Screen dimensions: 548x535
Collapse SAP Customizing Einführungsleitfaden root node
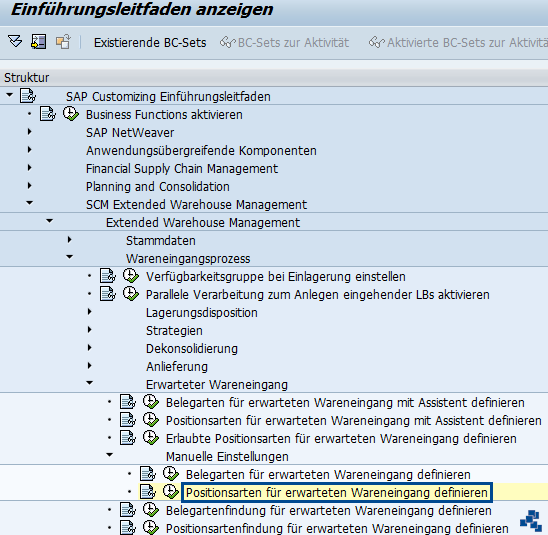point(9,95)
